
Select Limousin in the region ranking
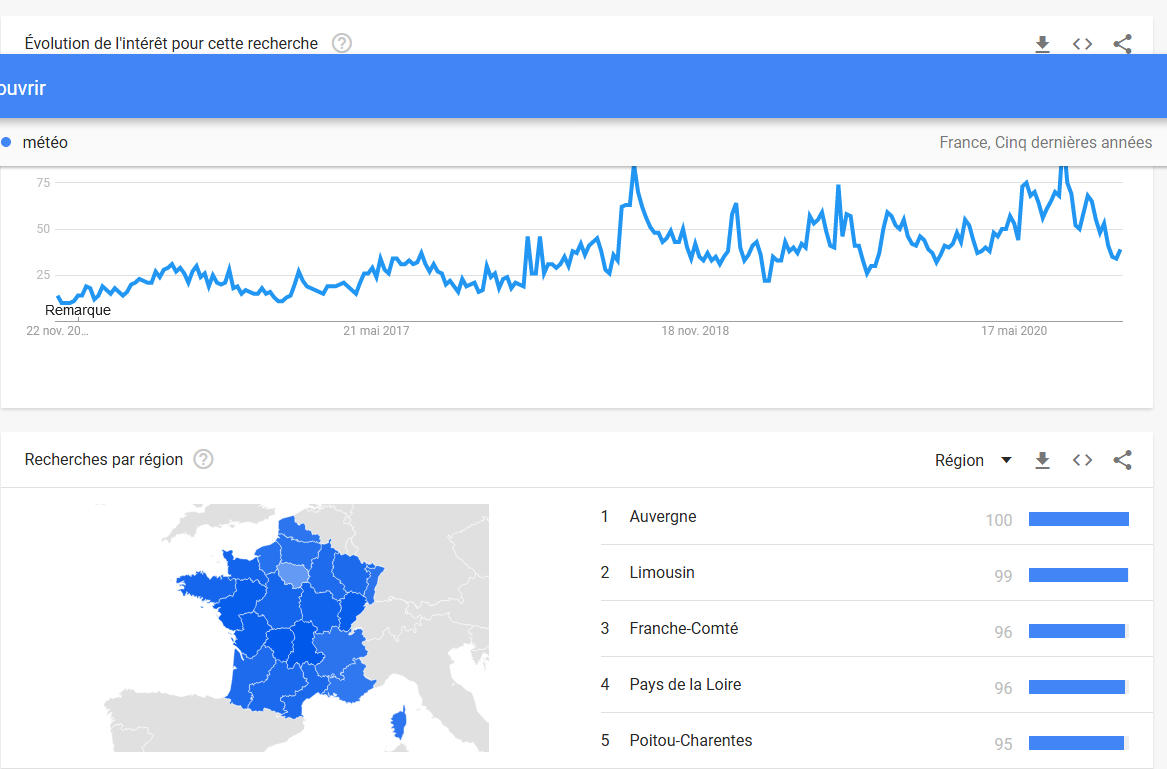(662, 573)
